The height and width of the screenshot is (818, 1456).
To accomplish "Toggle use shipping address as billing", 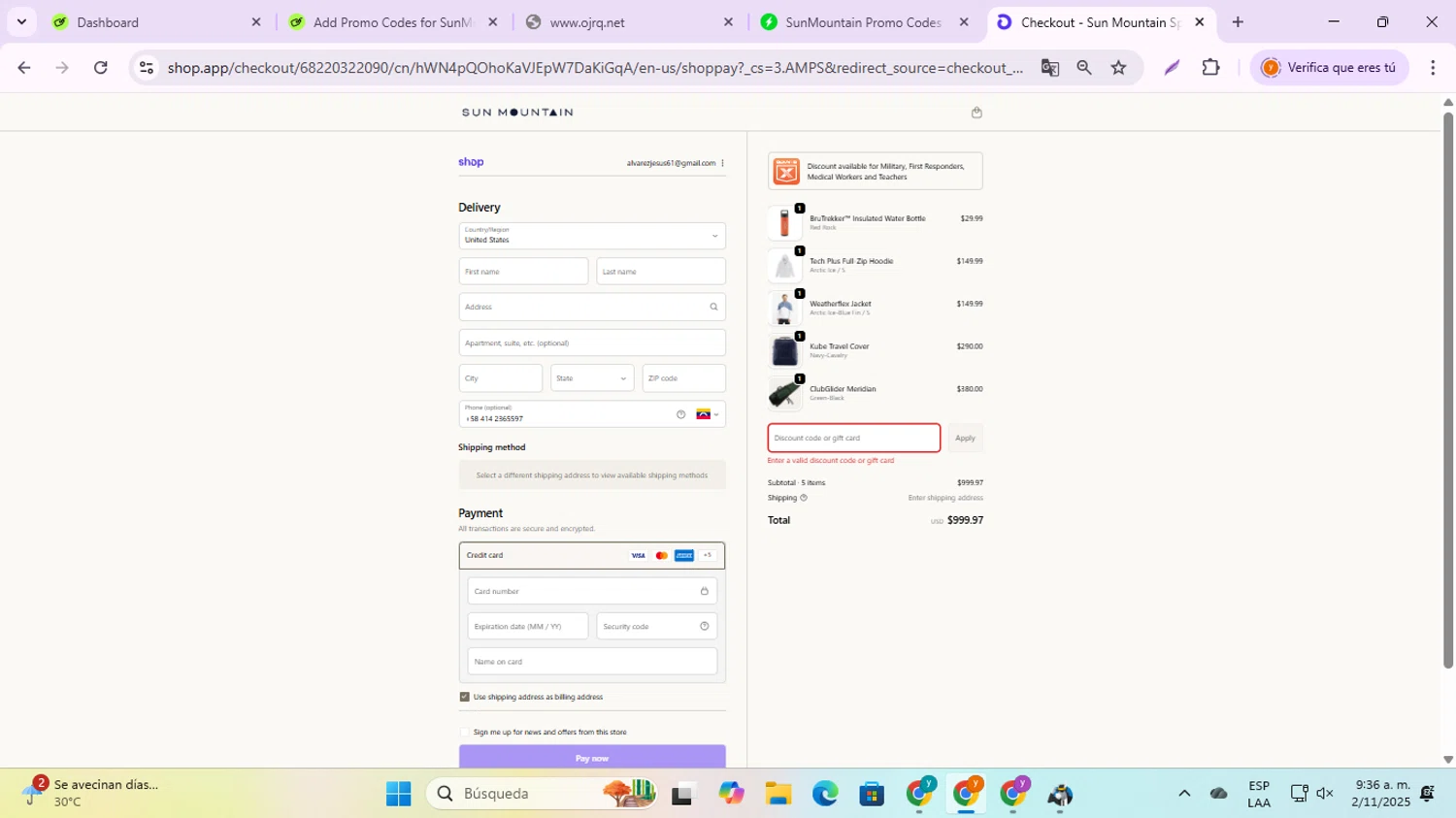I will pos(464,697).
